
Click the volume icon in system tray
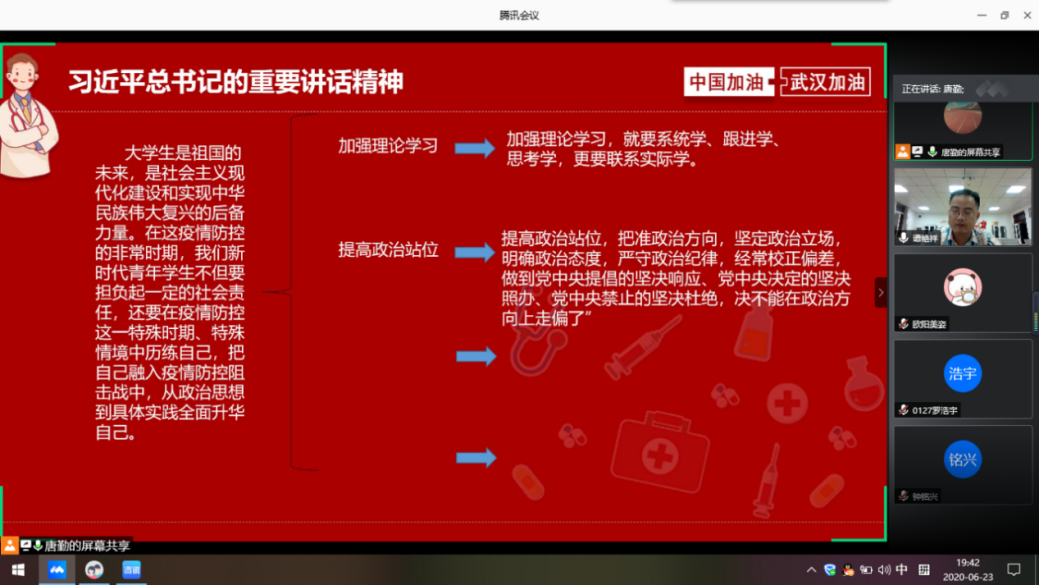(x=883, y=570)
